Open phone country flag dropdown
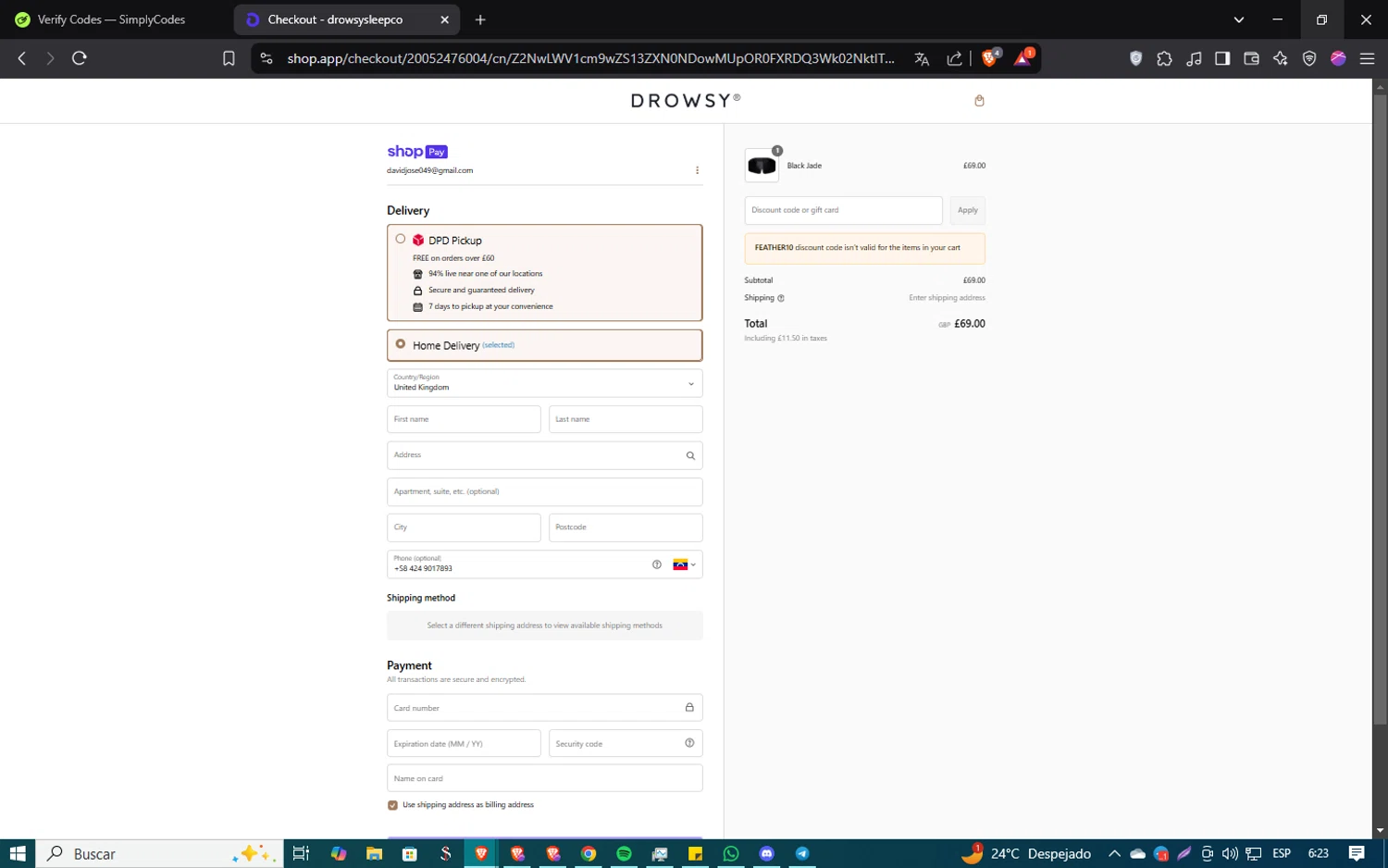Screen dimensions: 1388x868 point(684,564)
